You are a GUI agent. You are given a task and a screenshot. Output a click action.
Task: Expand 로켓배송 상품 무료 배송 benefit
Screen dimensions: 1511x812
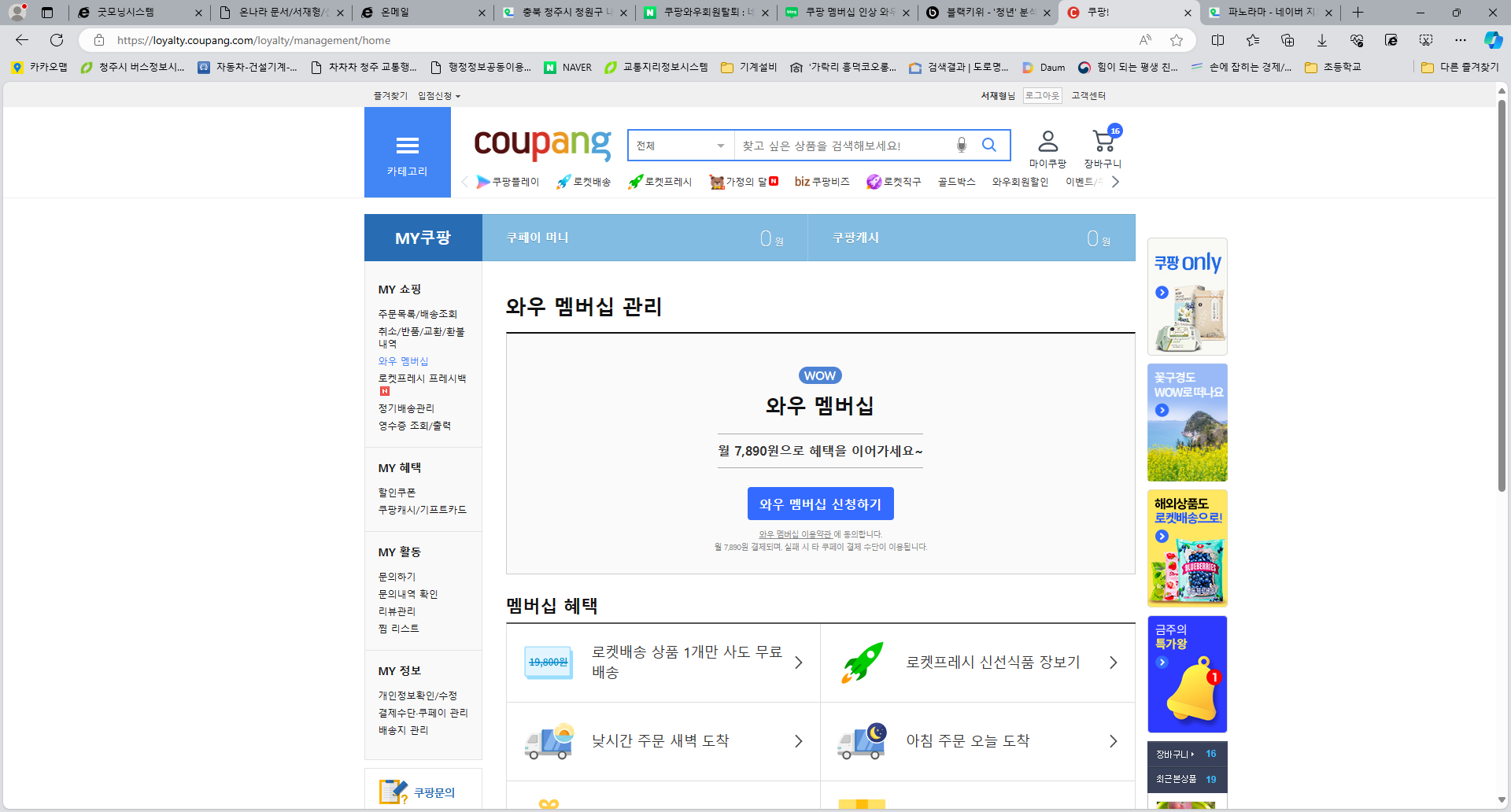tap(663, 663)
